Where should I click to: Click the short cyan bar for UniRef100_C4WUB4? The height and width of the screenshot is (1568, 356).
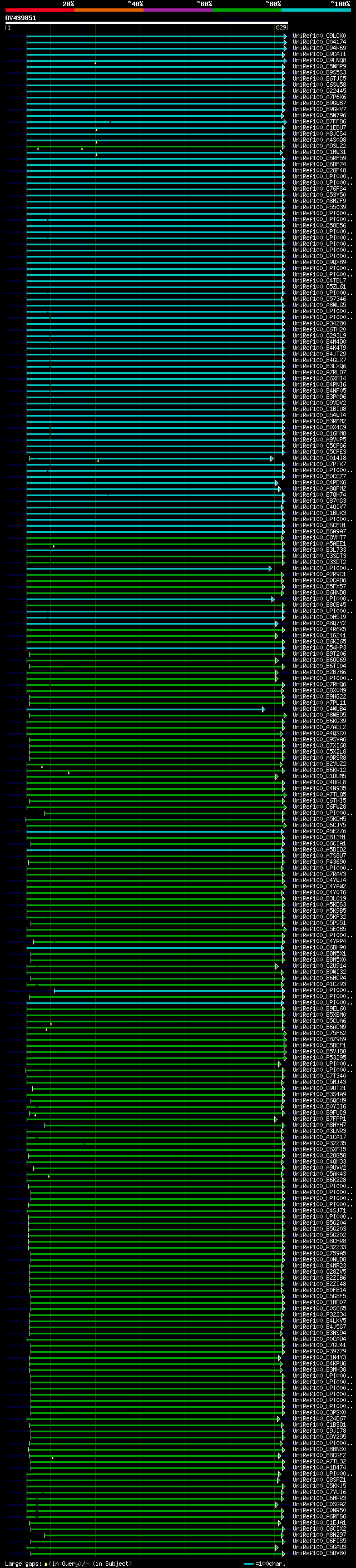pos(146,709)
